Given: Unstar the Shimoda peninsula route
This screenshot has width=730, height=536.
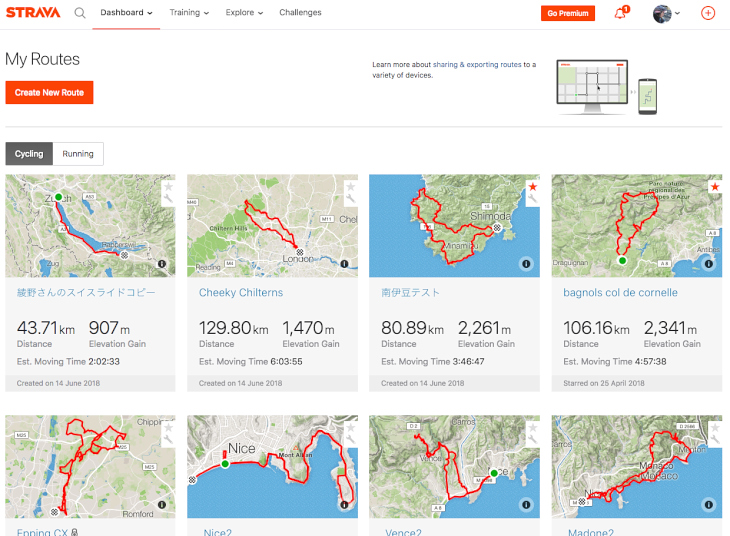Looking at the screenshot, I should click(533, 187).
